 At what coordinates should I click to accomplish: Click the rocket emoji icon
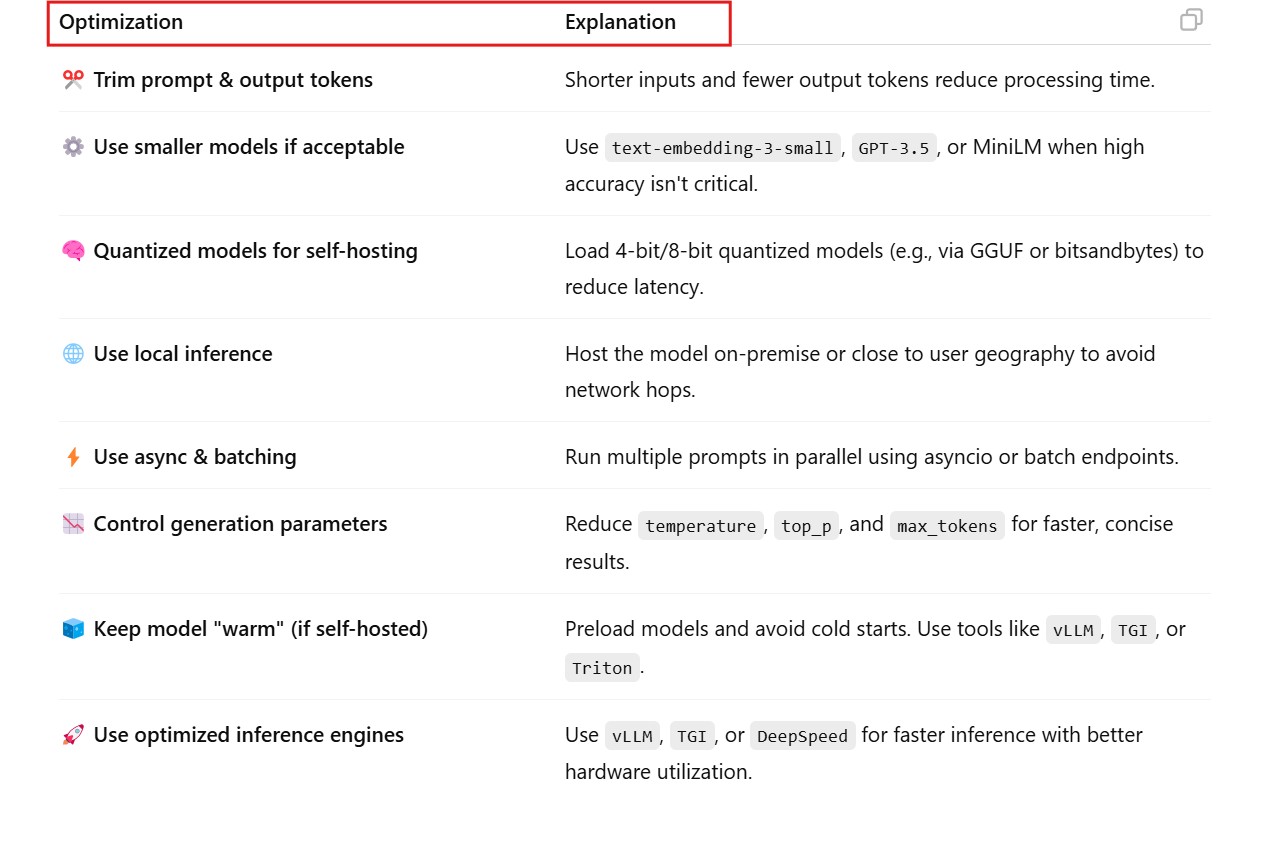tap(73, 735)
